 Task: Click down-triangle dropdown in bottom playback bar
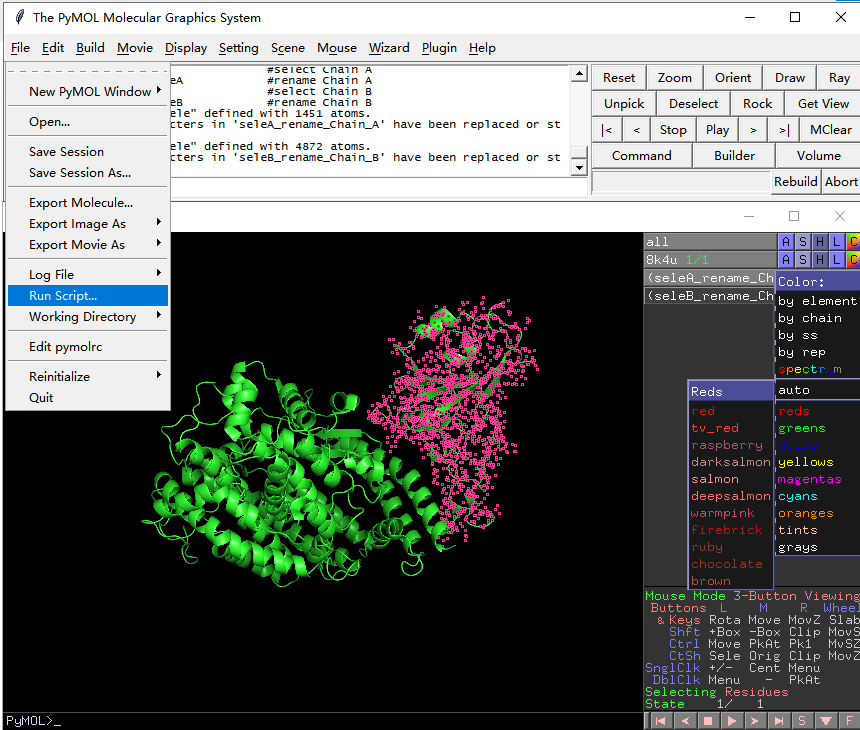pos(826,720)
